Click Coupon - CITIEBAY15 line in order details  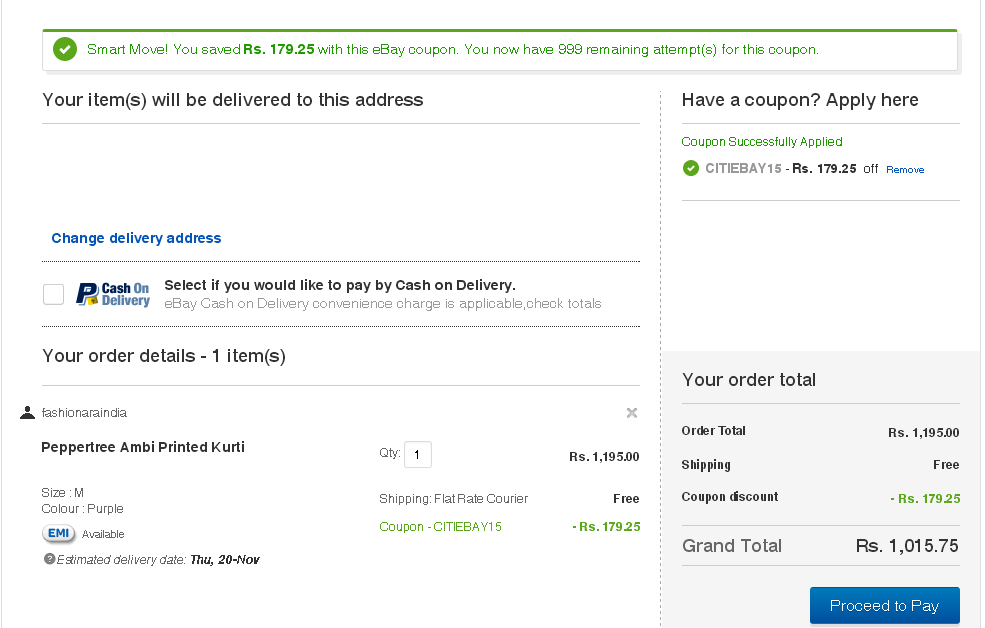[440, 526]
